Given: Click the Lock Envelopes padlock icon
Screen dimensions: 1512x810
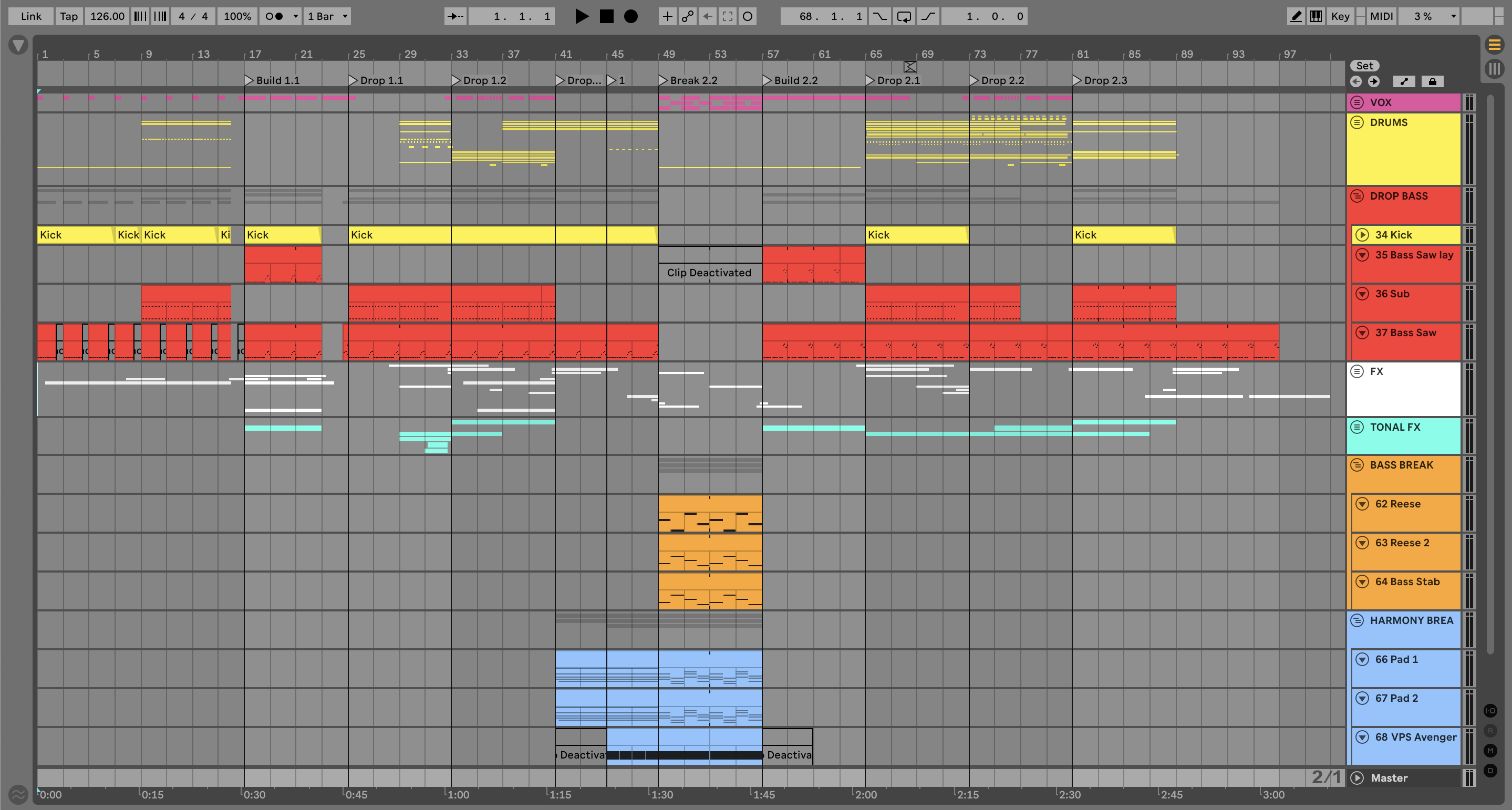Looking at the screenshot, I should [x=1432, y=81].
